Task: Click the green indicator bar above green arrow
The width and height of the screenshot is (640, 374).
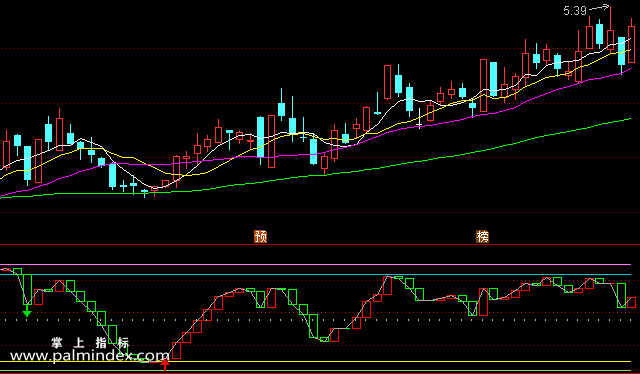Action: tap(27, 289)
